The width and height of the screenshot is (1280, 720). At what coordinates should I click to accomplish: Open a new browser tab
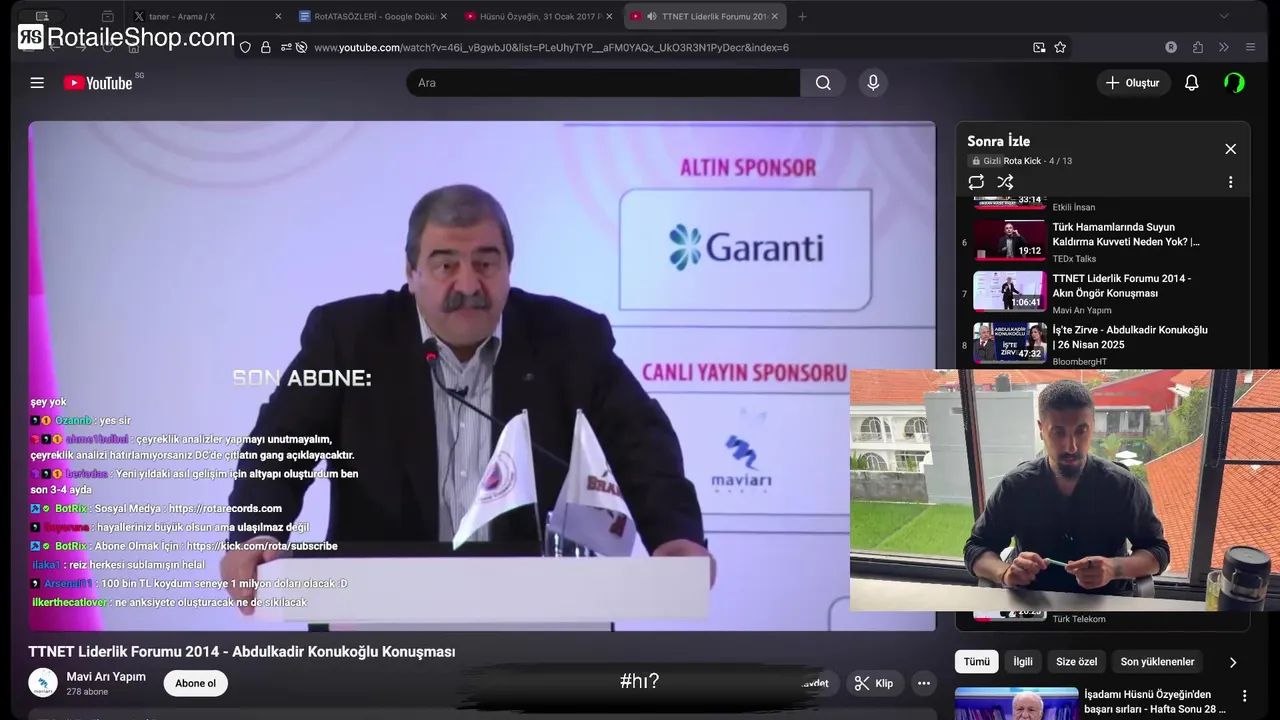tap(802, 16)
